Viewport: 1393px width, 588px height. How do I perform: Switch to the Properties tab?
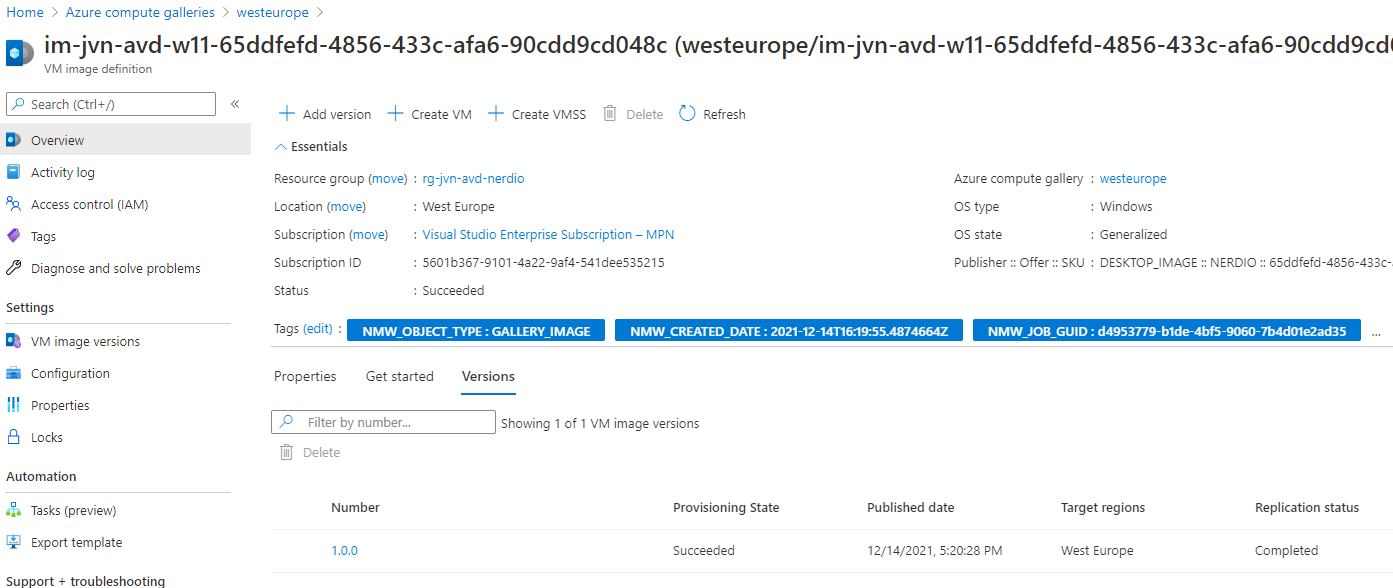pos(305,376)
